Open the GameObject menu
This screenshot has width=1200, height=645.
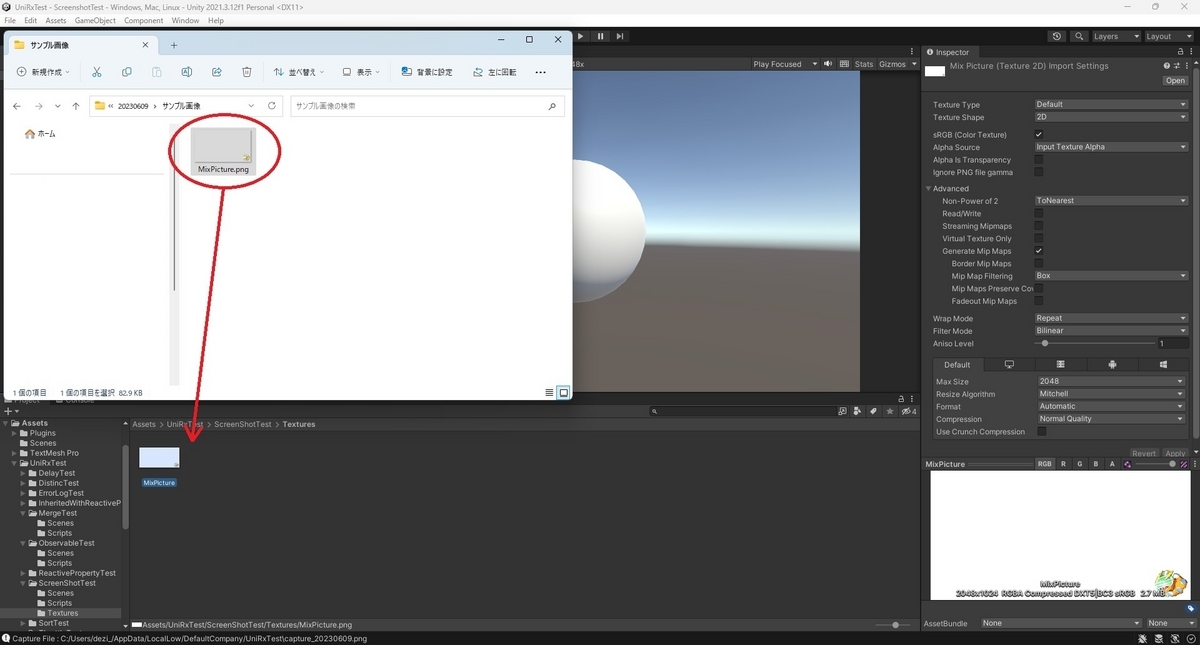pos(95,19)
